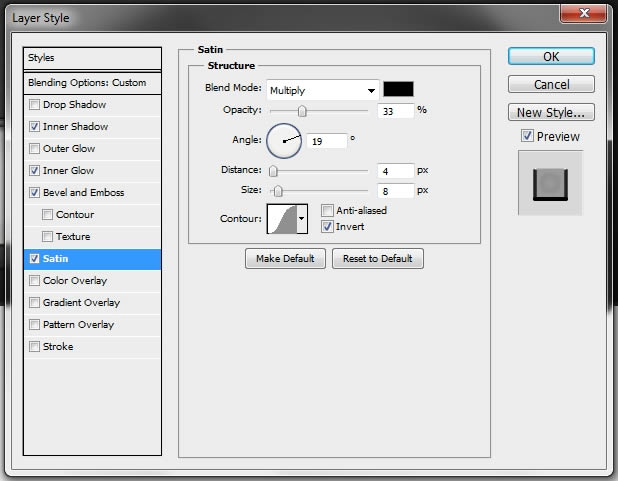618x481 pixels.
Task: Click the Cancel button
Action: coord(551,84)
